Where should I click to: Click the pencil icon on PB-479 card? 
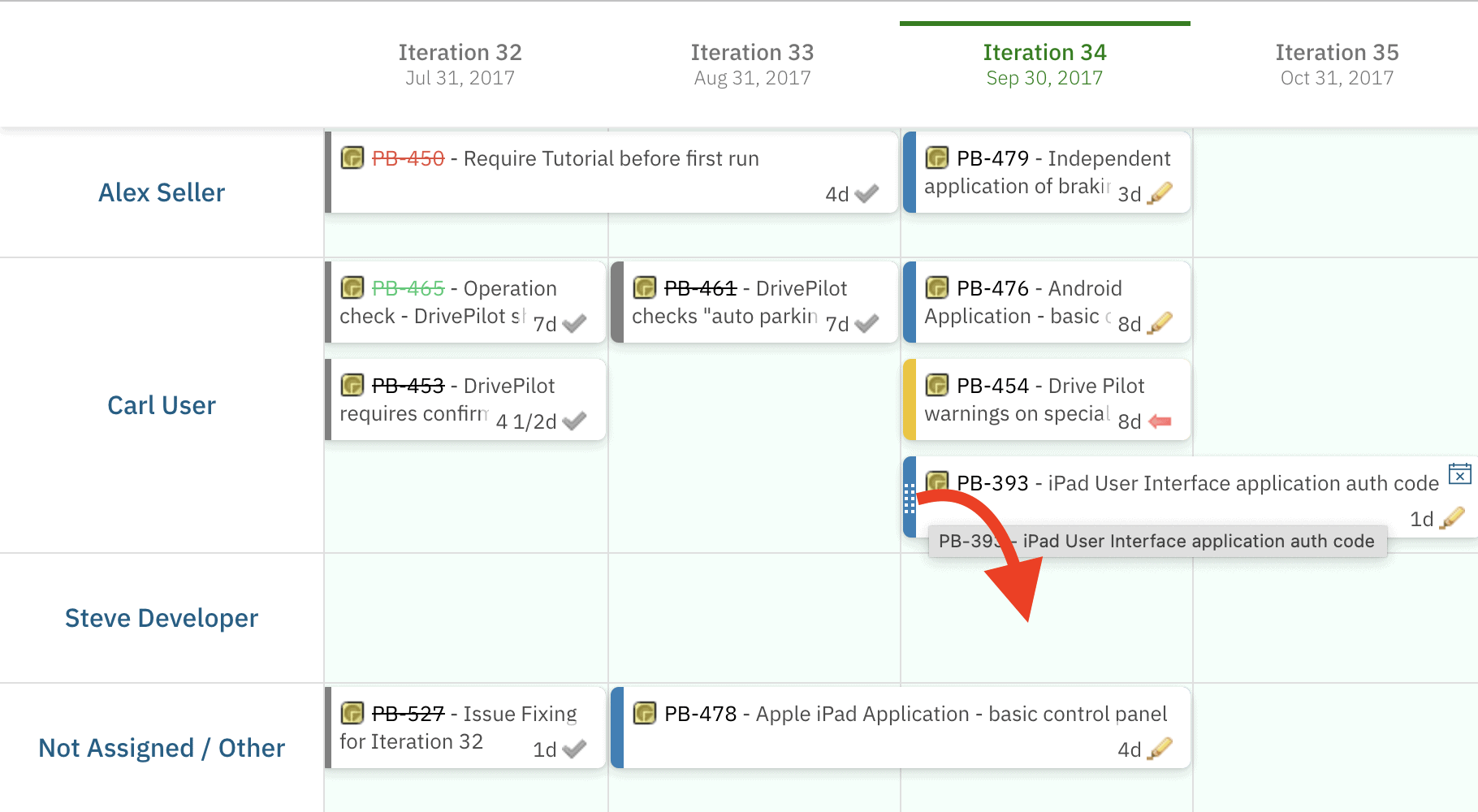click(1160, 193)
